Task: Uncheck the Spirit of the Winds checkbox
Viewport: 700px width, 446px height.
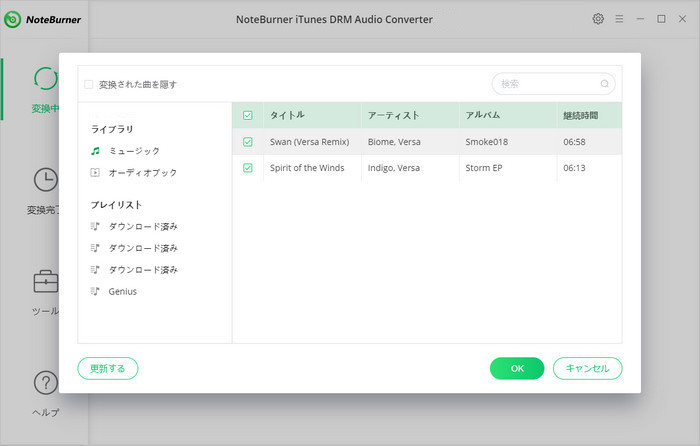Action: 248,168
